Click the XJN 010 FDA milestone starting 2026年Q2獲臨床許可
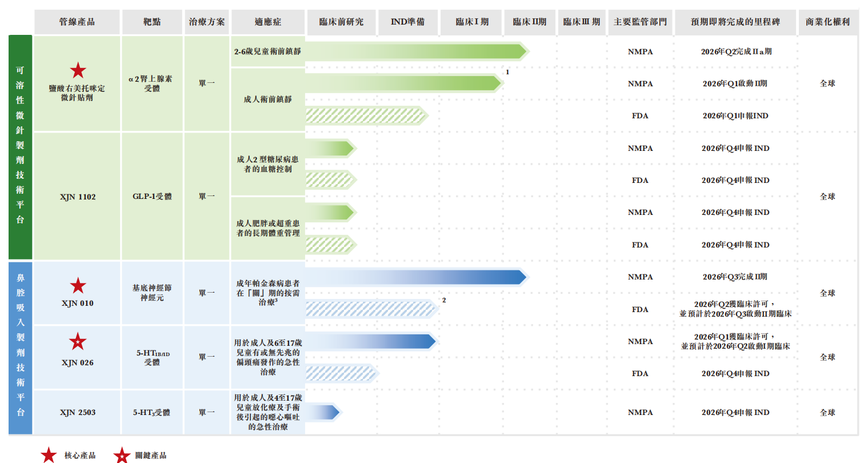860x463 pixels. [735, 309]
